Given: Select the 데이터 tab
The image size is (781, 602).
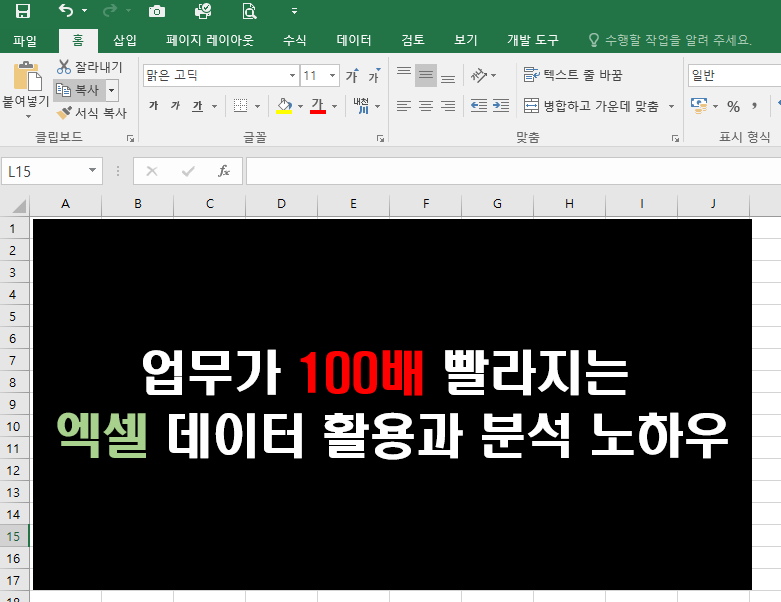Looking at the screenshot, I should tap(354, 40).
